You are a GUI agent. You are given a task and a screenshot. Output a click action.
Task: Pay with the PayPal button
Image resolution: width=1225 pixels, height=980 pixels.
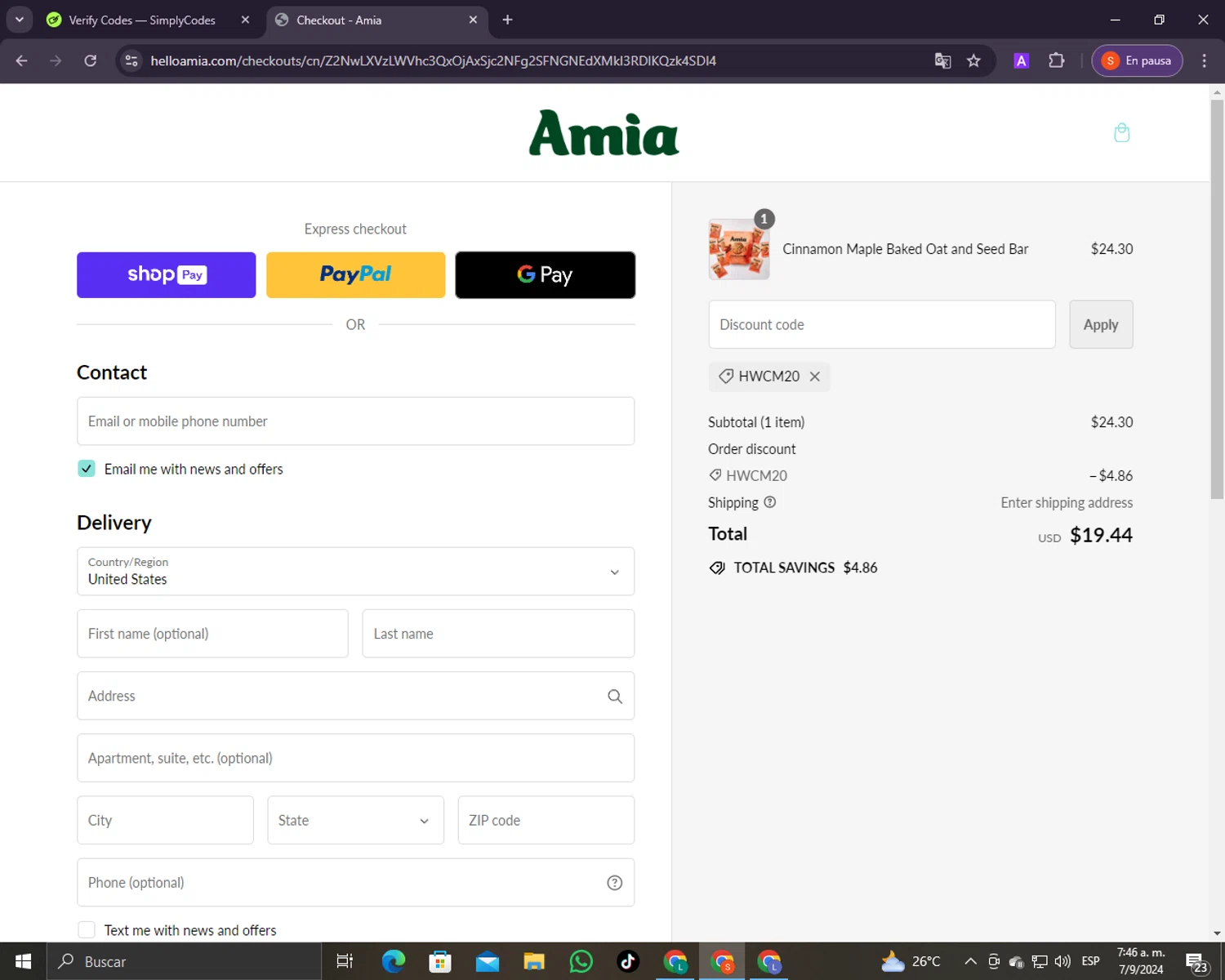[355, 275]
